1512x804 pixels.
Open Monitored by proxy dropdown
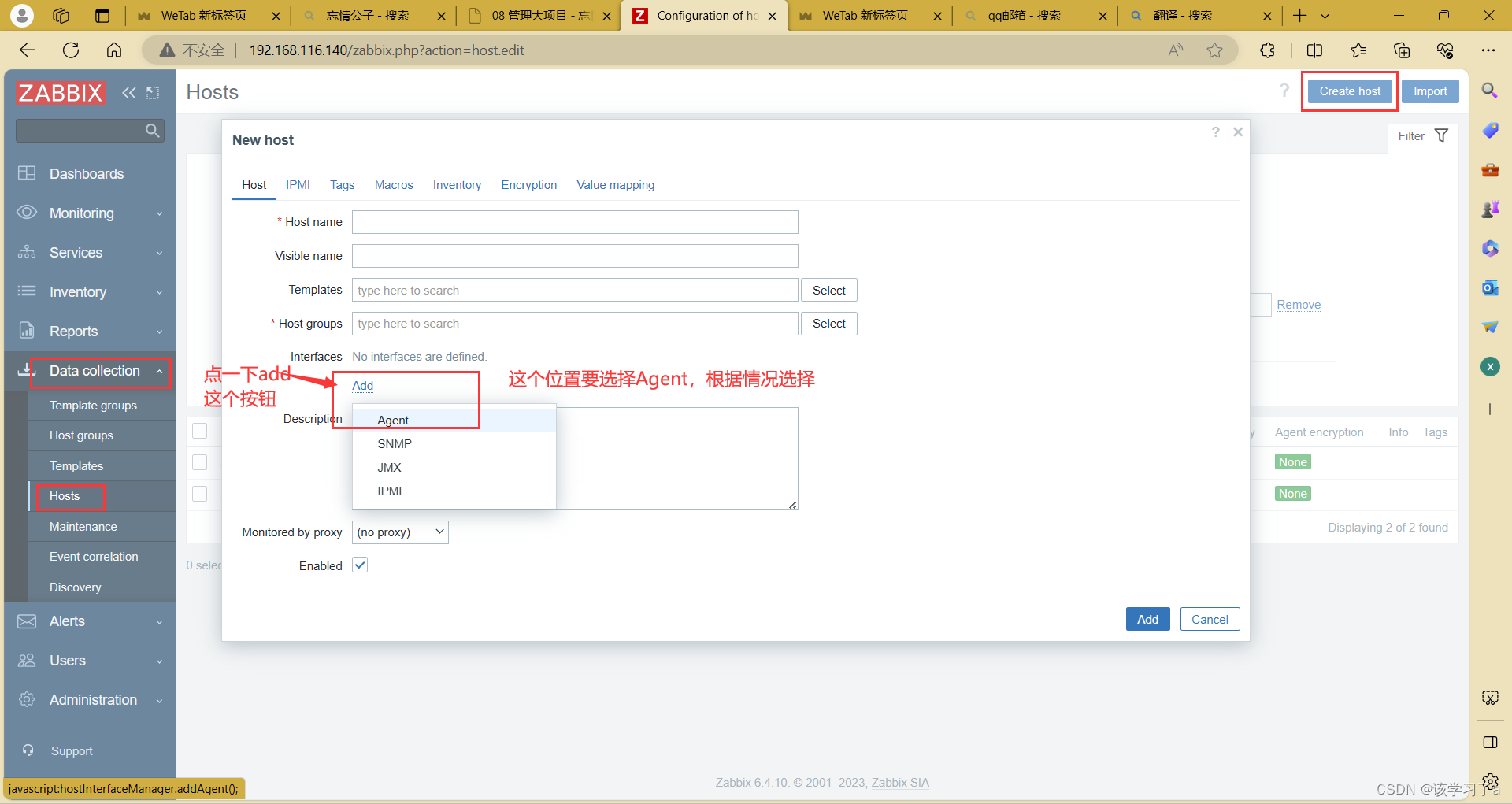click(x=400, y=532)
